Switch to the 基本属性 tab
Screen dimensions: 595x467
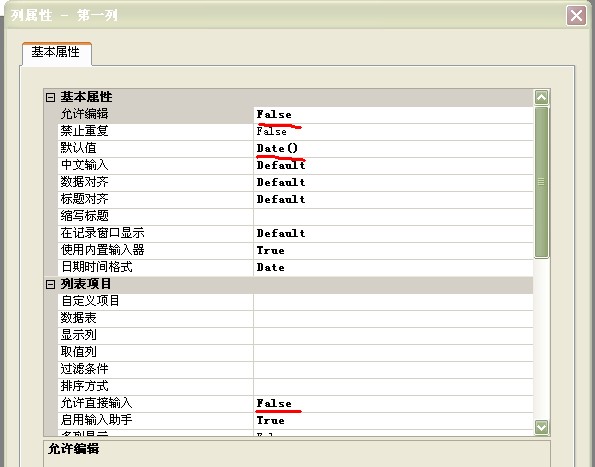pyautogui.click(x=55, y=52)
